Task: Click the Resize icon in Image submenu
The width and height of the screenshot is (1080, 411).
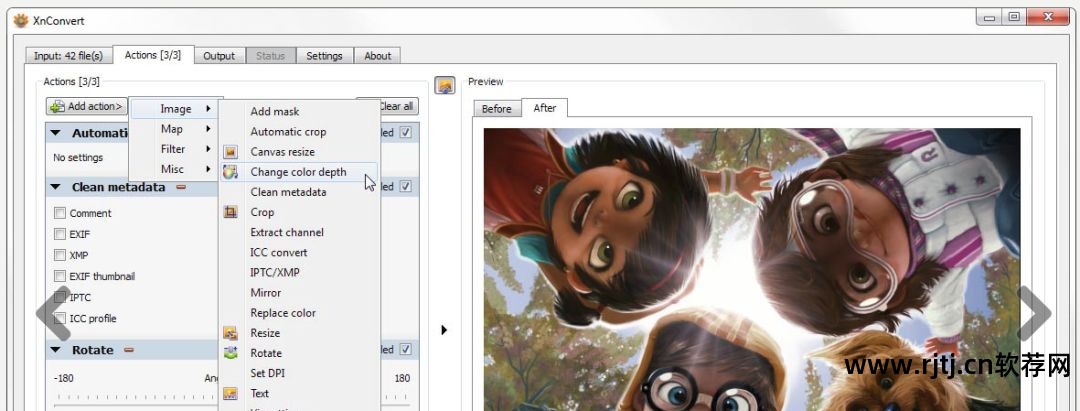Action: [x=231, y=333]
